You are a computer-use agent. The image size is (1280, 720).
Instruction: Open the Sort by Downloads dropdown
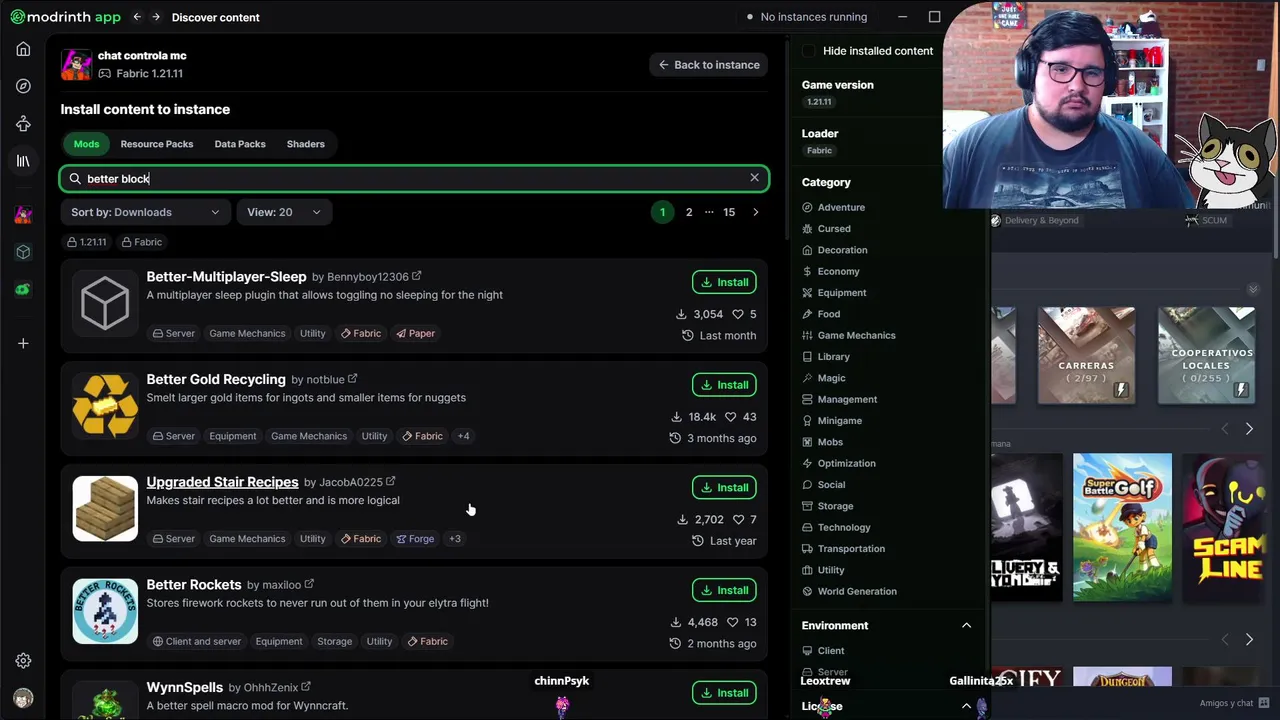pos(145,212)
